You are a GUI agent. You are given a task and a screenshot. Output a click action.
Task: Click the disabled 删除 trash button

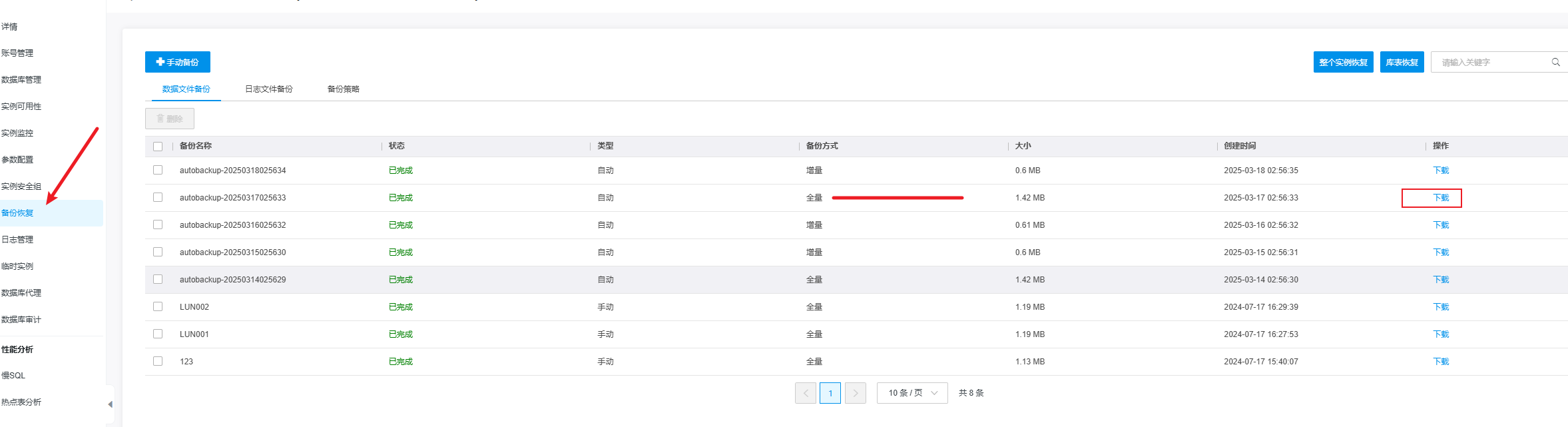169,119
